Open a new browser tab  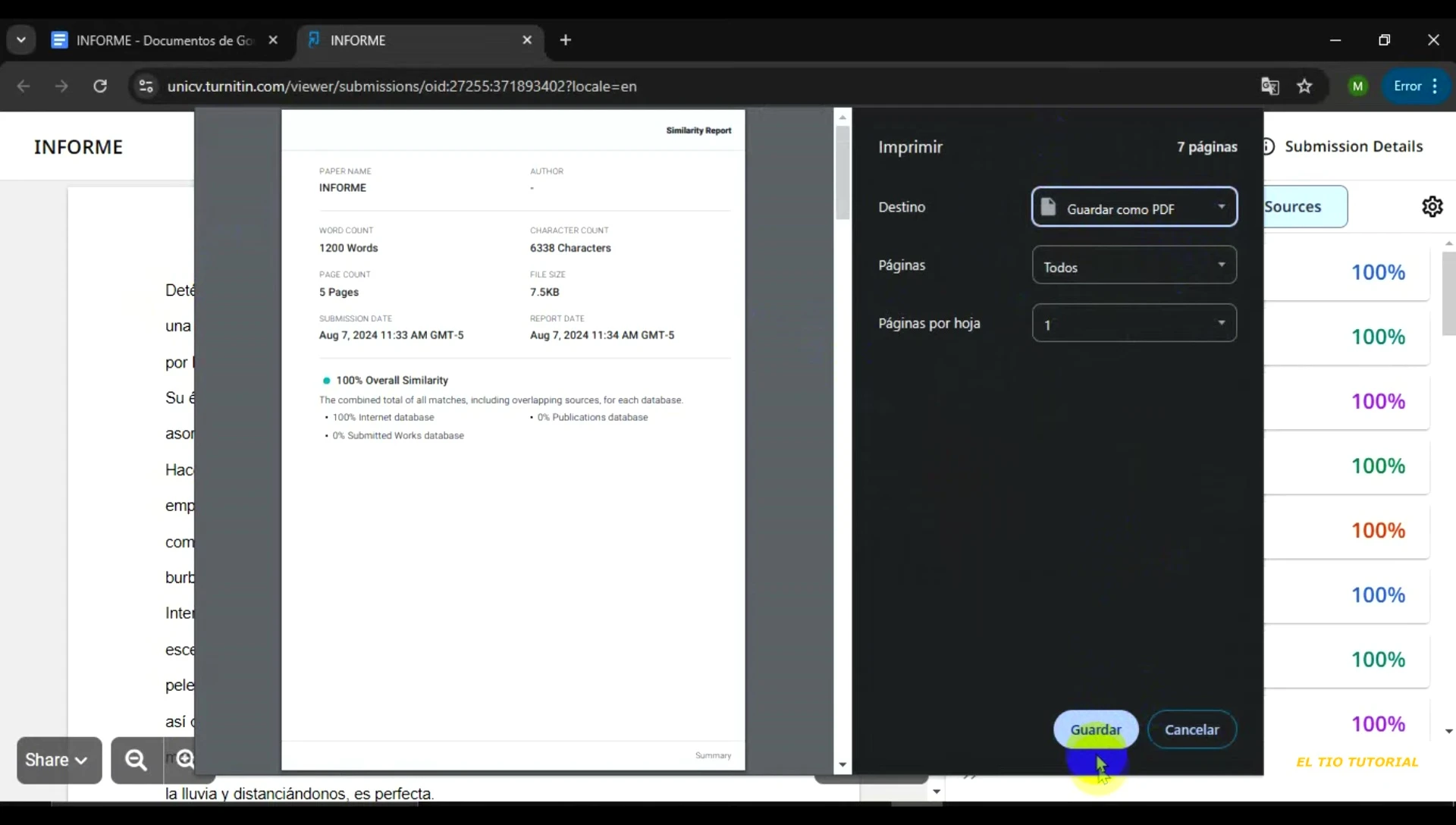[566, 40]
